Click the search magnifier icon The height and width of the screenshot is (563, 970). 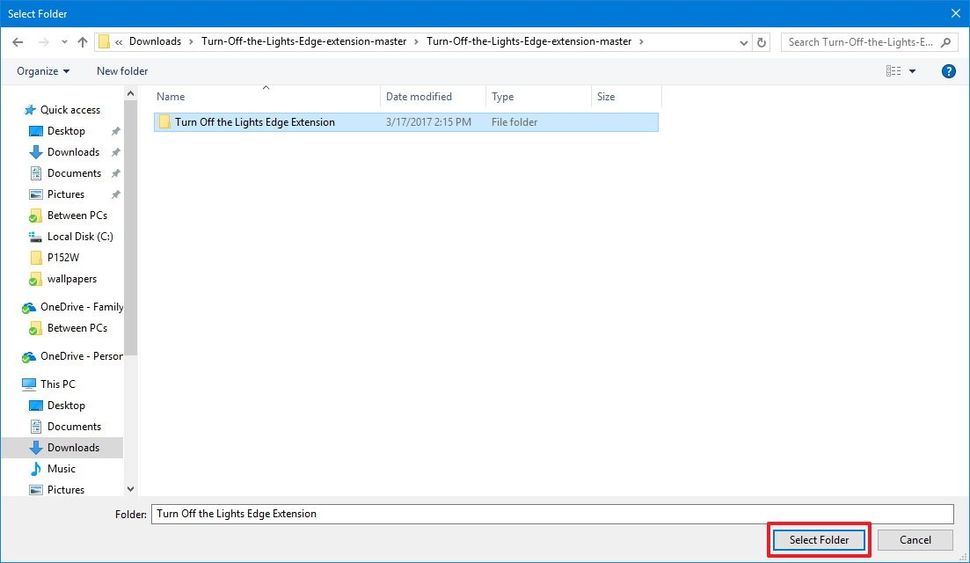946,42
